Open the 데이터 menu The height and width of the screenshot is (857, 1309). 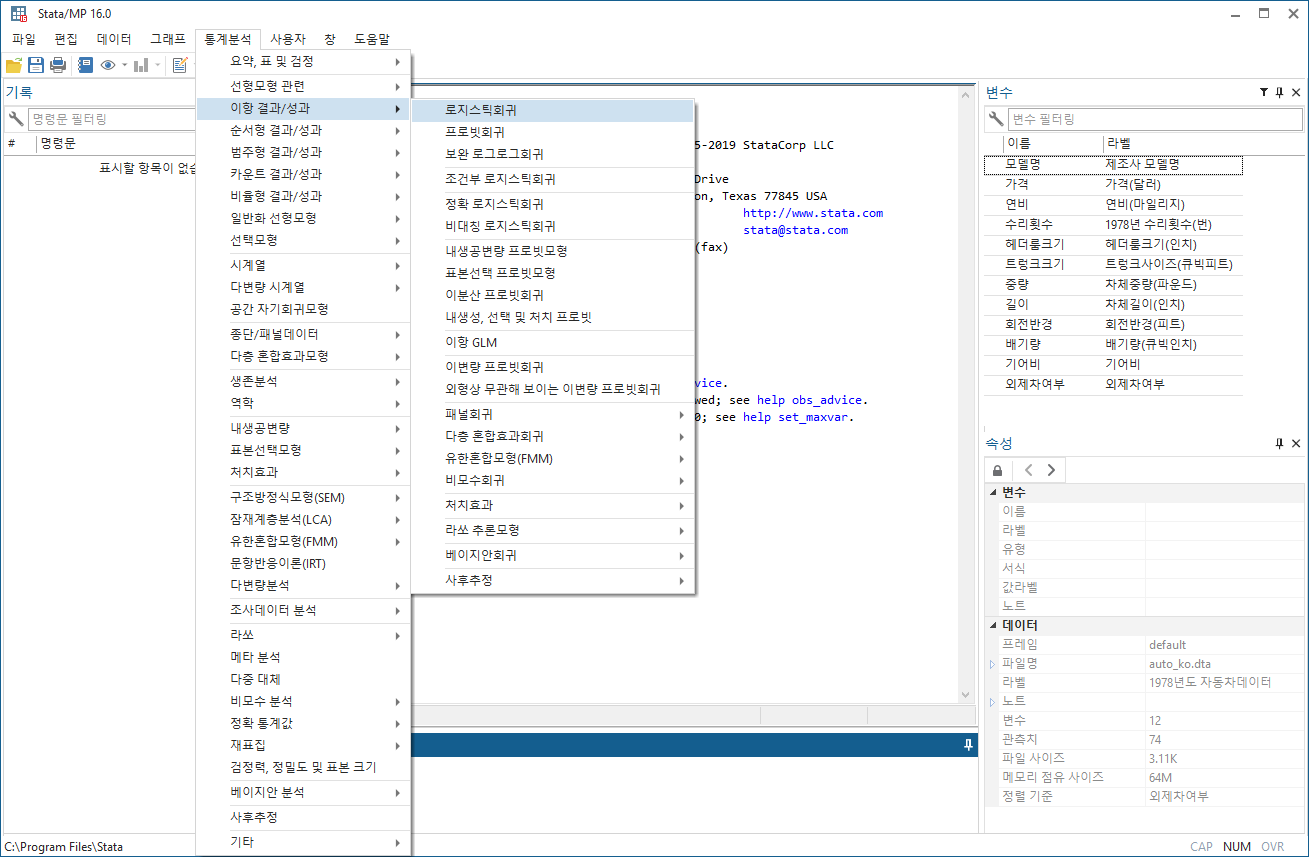114,39
